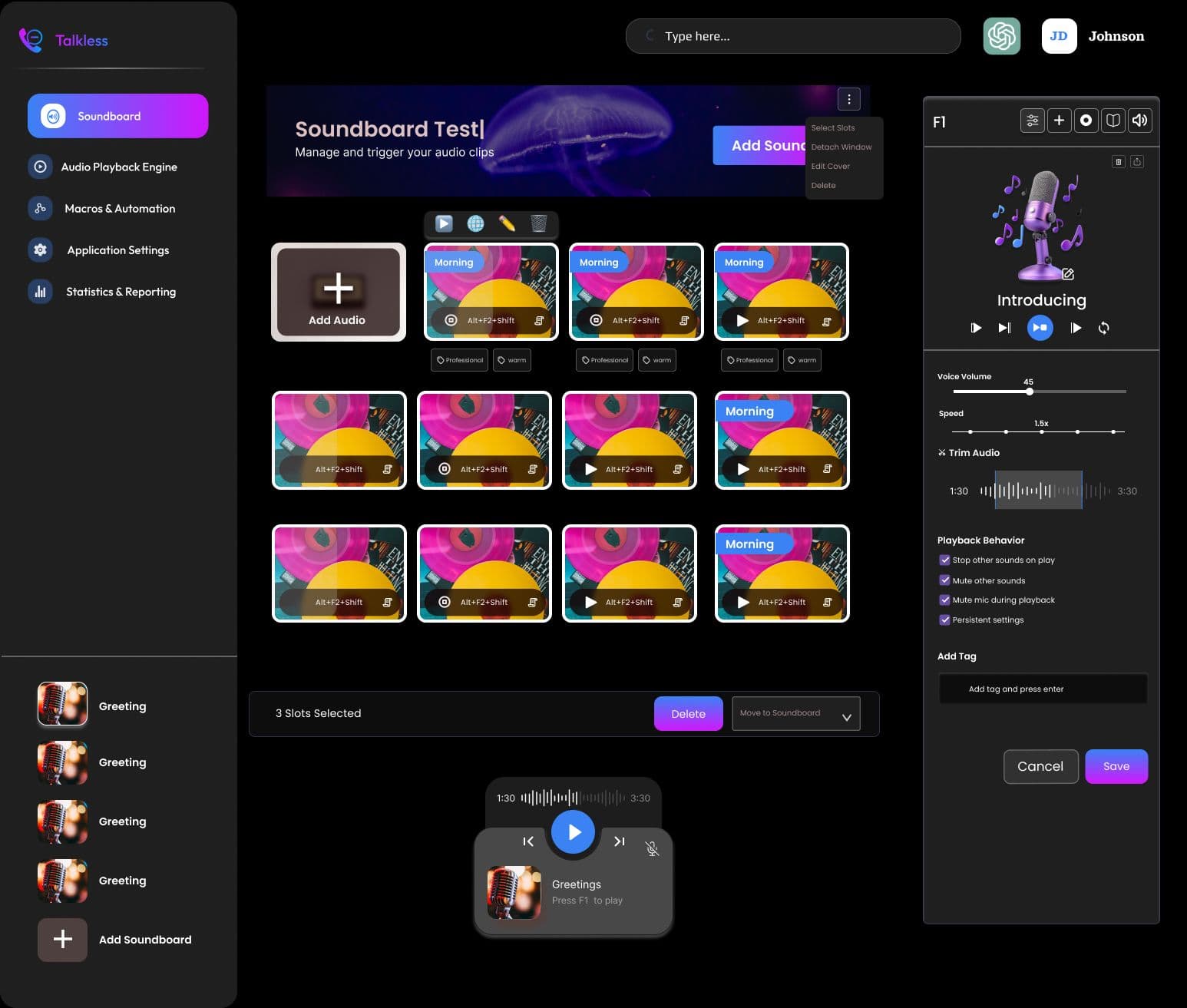The height and width of the screenshot is (1008, 1187).
Task: Uncheck Mute other sounds option
Action: [x=945, y=580]
